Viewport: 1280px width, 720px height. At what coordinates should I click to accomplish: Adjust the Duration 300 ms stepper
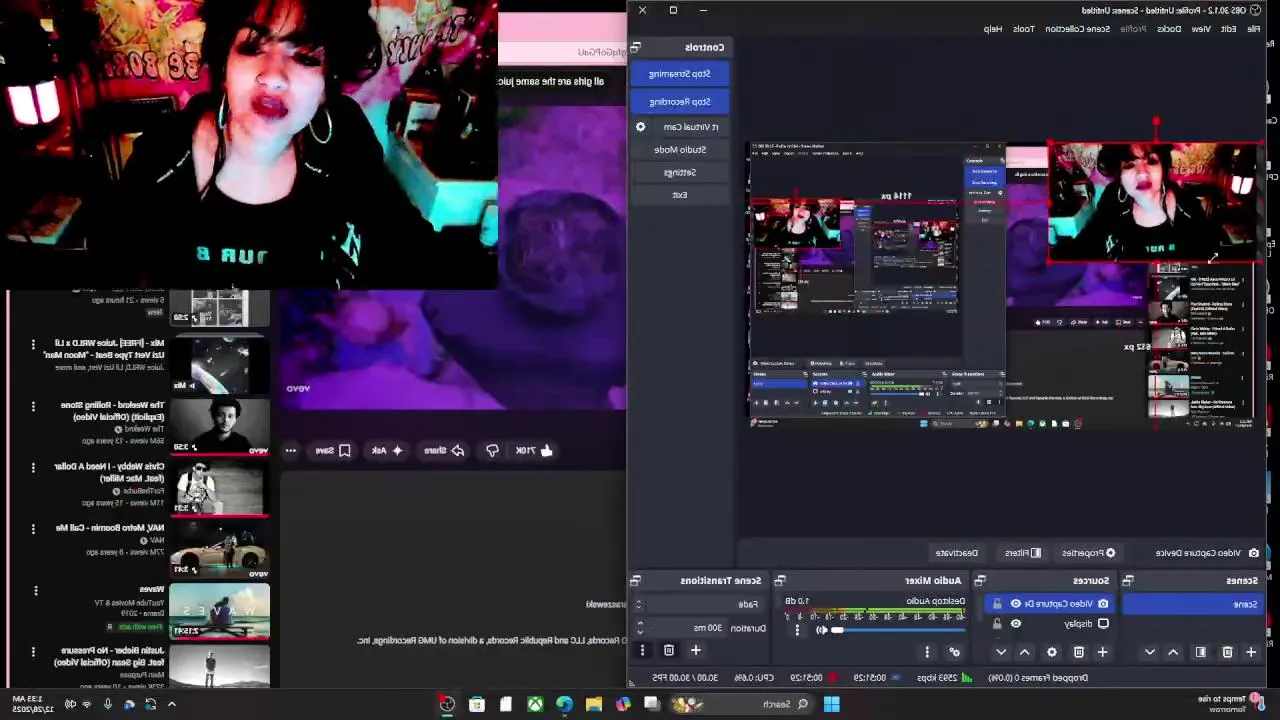point(640,628)
